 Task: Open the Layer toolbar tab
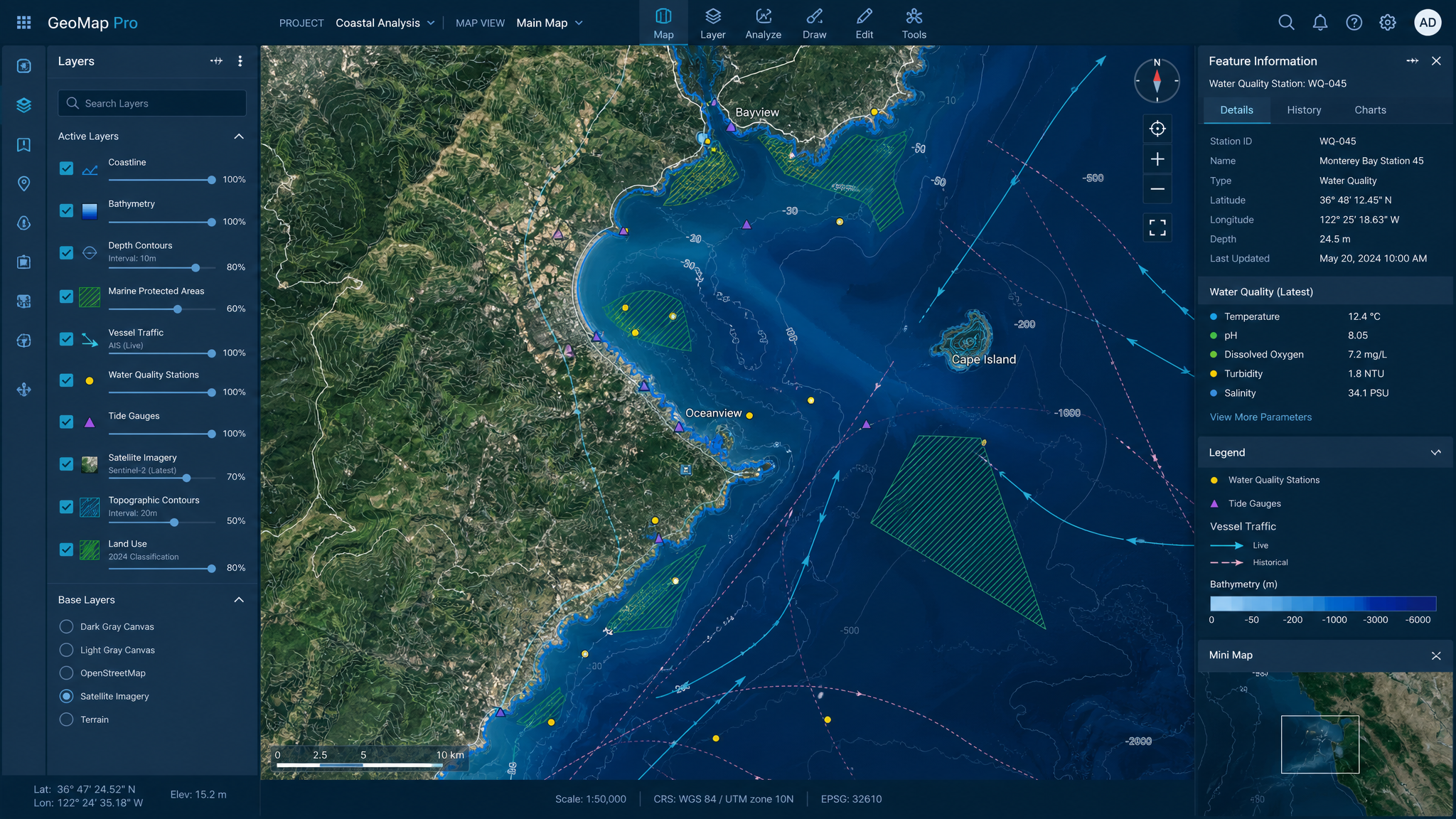coord(713,23)
